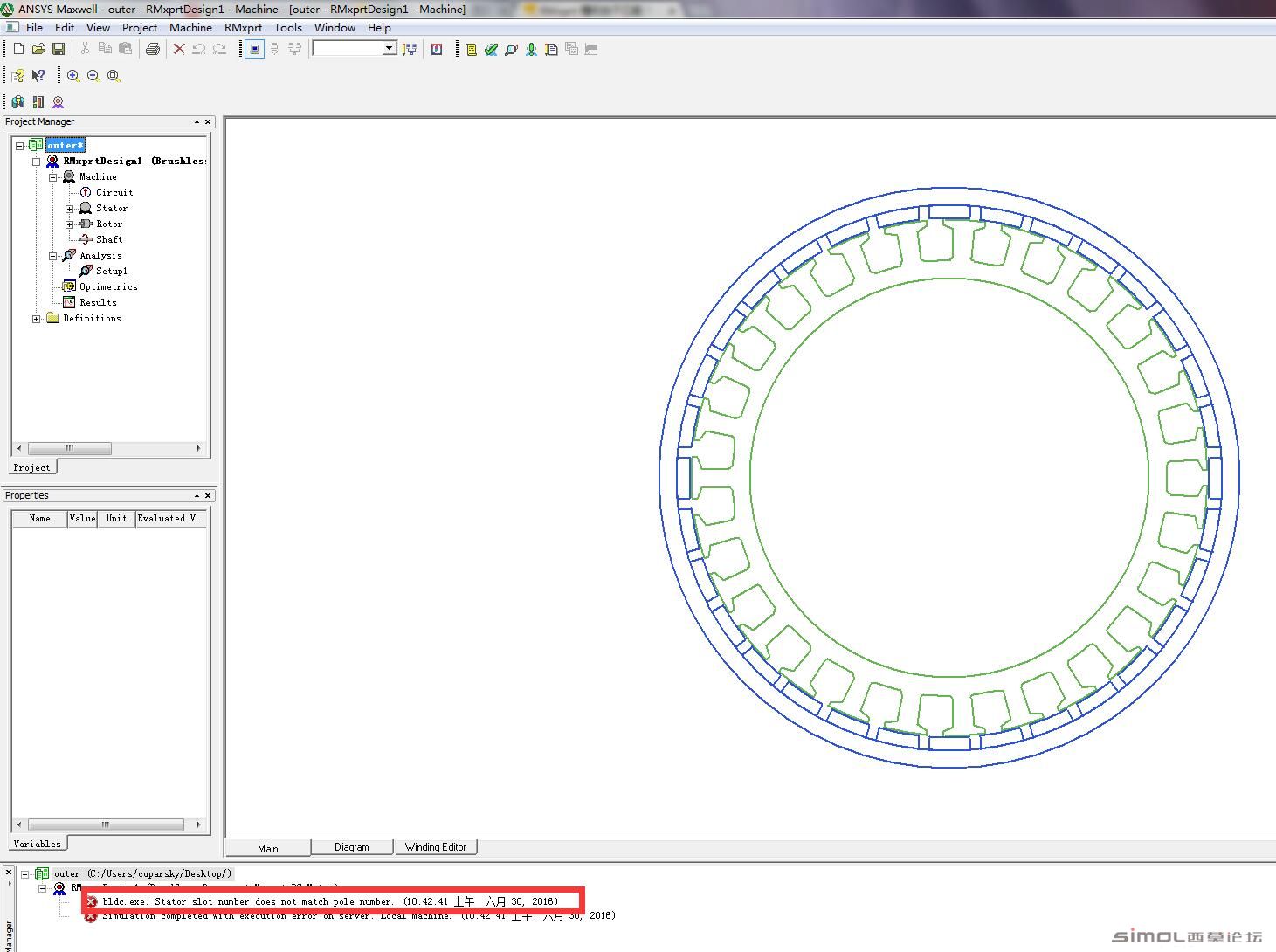Screen dimensions: 1276x952
Task: Open the RMxprt menu
Action: (243, 28)
